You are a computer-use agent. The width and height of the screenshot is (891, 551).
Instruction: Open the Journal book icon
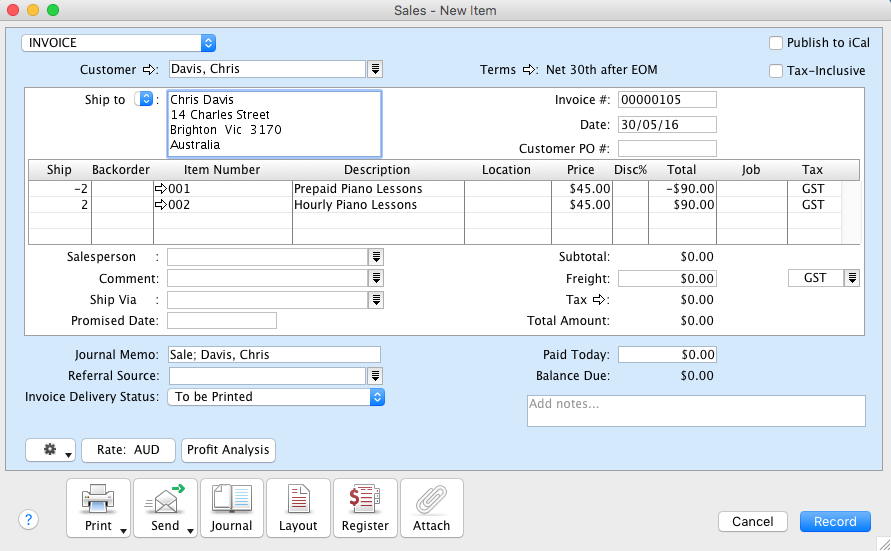tap(231, 500)
